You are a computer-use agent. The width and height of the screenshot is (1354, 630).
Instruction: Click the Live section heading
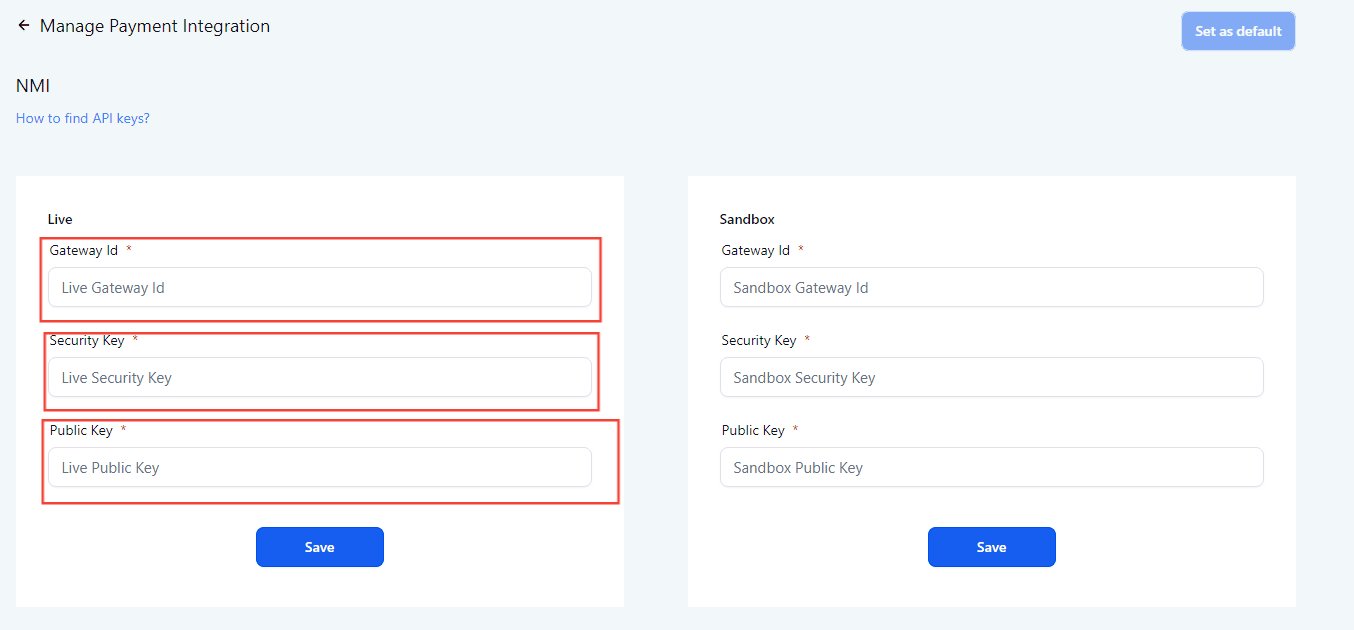click(60, 219)
